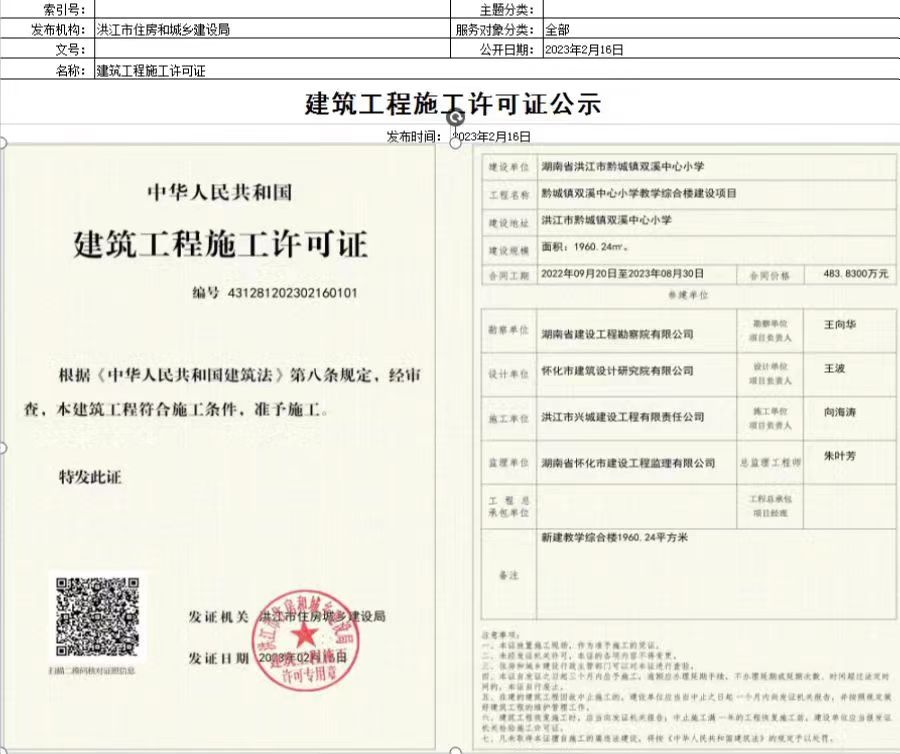The width and height of the screenshot is (900, 754).
Task: Click the project name 黔城镇双溪中心小学教学综合楼建设项目
Action: [x=639, y=193]
